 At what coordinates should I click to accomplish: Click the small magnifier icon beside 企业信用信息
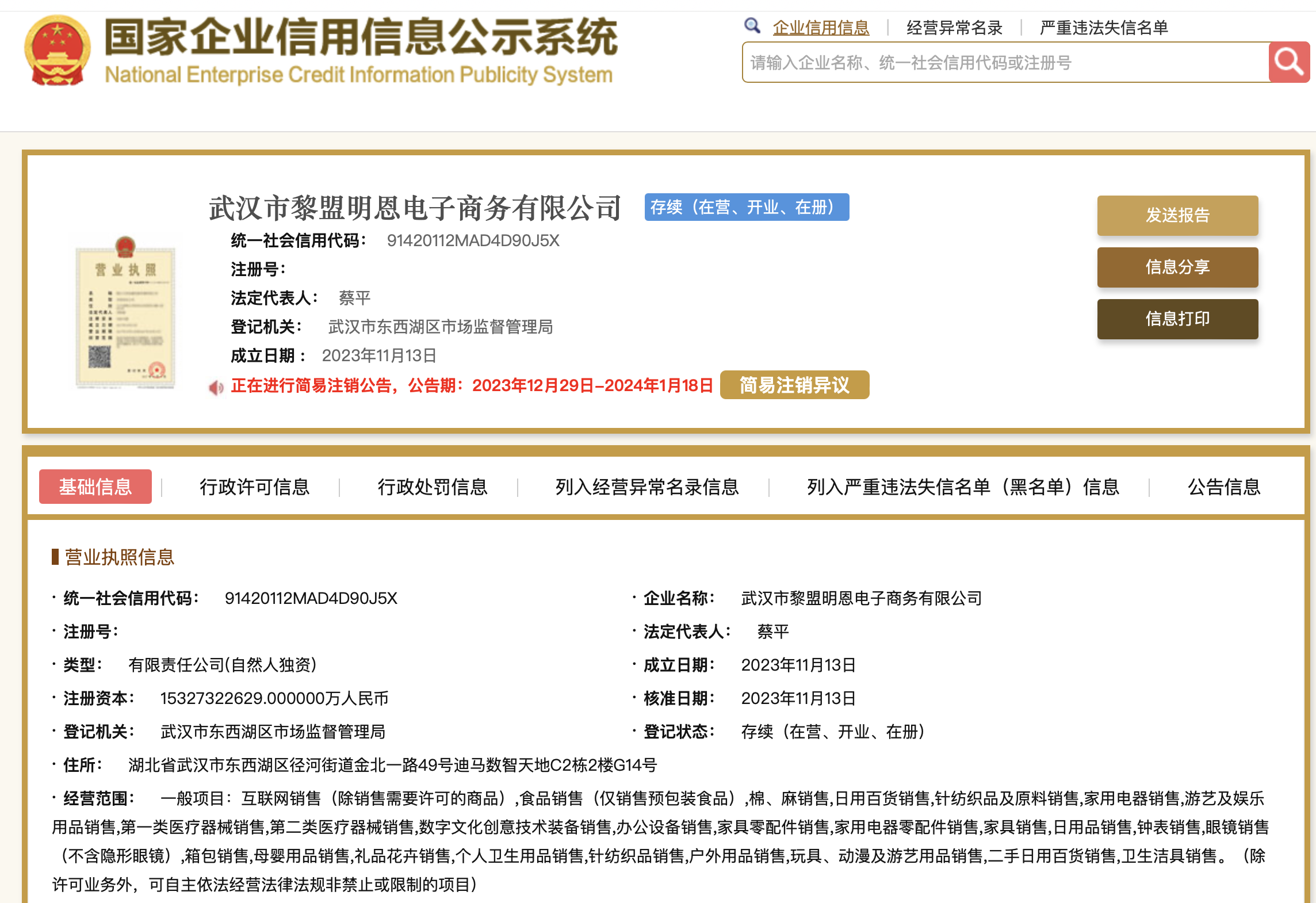click(752, 26)
